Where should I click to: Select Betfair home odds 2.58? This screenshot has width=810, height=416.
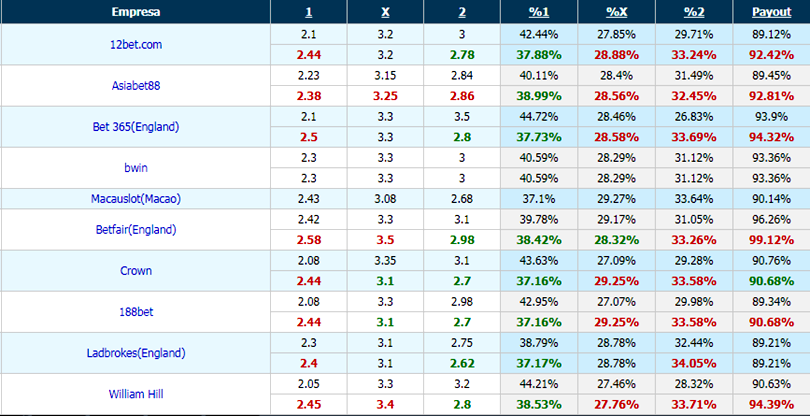[x=308, y=240]
